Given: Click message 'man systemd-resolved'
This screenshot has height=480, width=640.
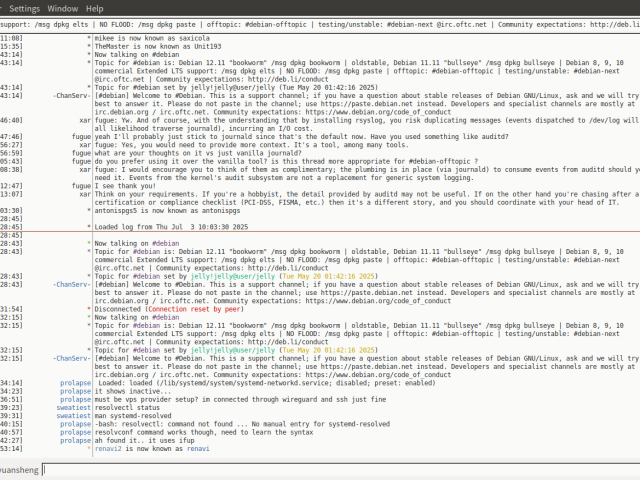Looking at the screenshot, I should (133, 416).
